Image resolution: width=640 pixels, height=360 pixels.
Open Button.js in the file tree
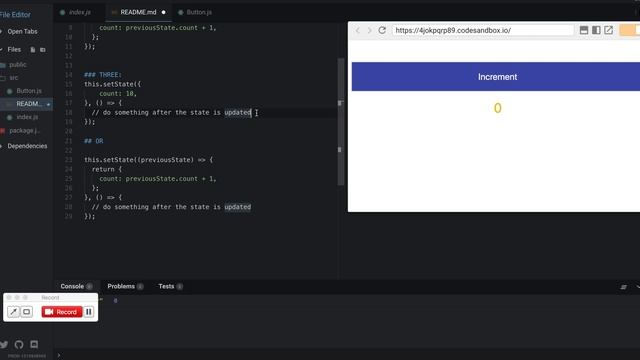pos(29,91)
